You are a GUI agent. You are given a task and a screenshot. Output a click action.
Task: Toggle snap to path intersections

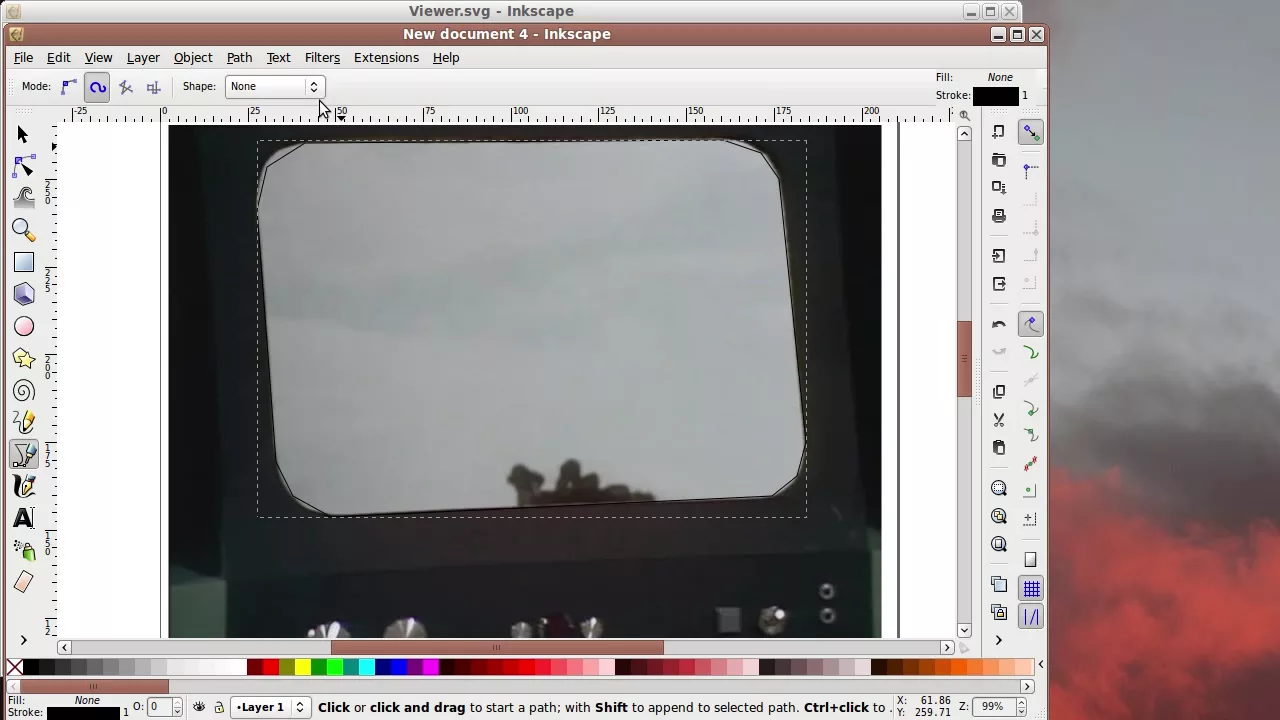point(1031,380)
